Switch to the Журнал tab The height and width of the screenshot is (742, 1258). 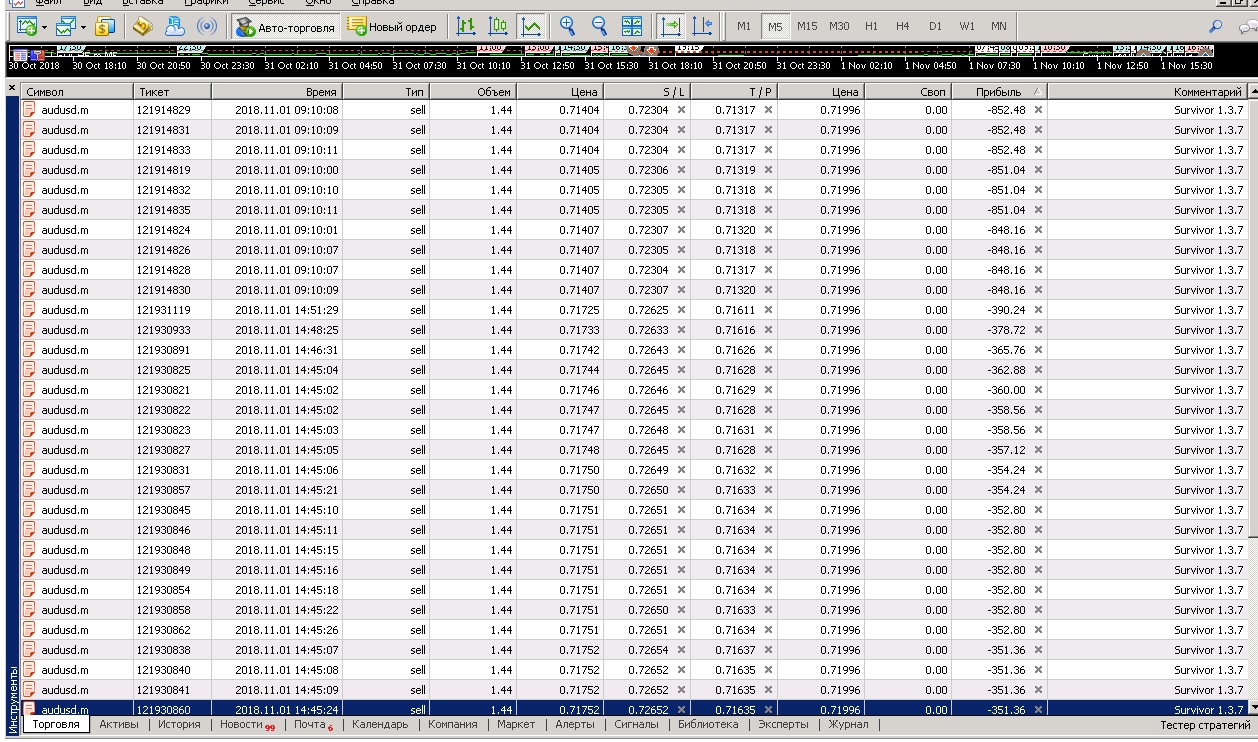848,725
